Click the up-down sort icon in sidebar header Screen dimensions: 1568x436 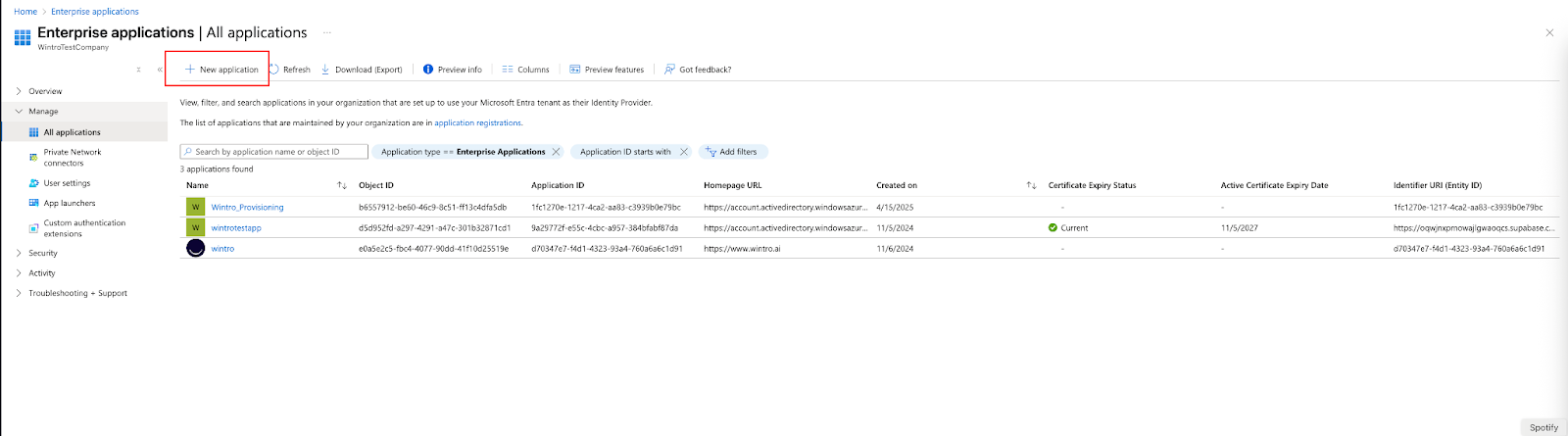coord(138,70)
